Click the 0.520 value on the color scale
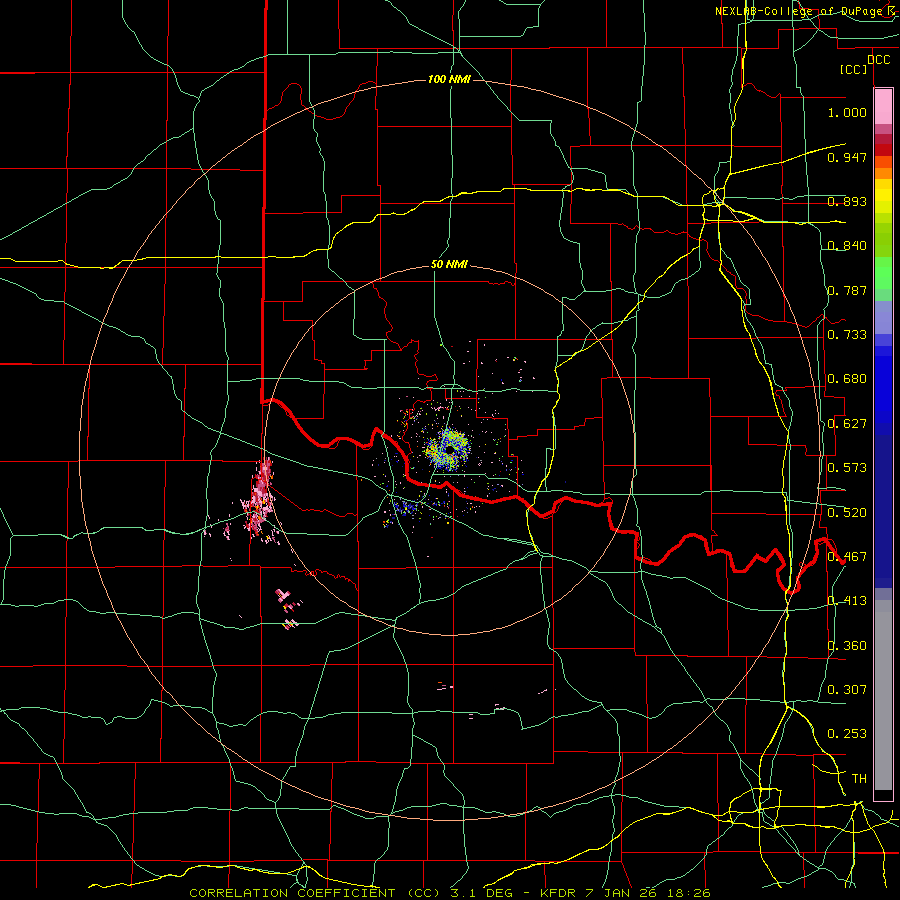The width and height of the screenshot is (900, 900). pyautogui.click(x=847, y=513)
